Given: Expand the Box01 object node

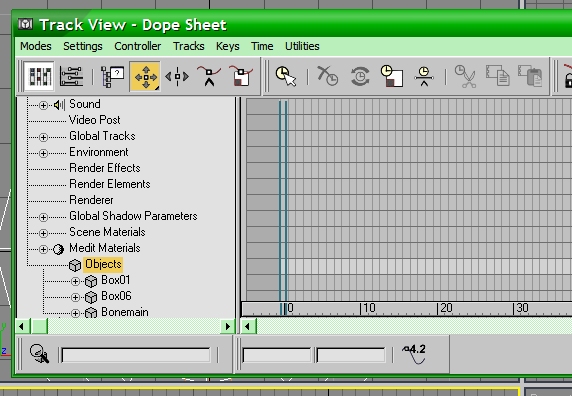Looking at the screenshot, I should [x=75, y=282].
